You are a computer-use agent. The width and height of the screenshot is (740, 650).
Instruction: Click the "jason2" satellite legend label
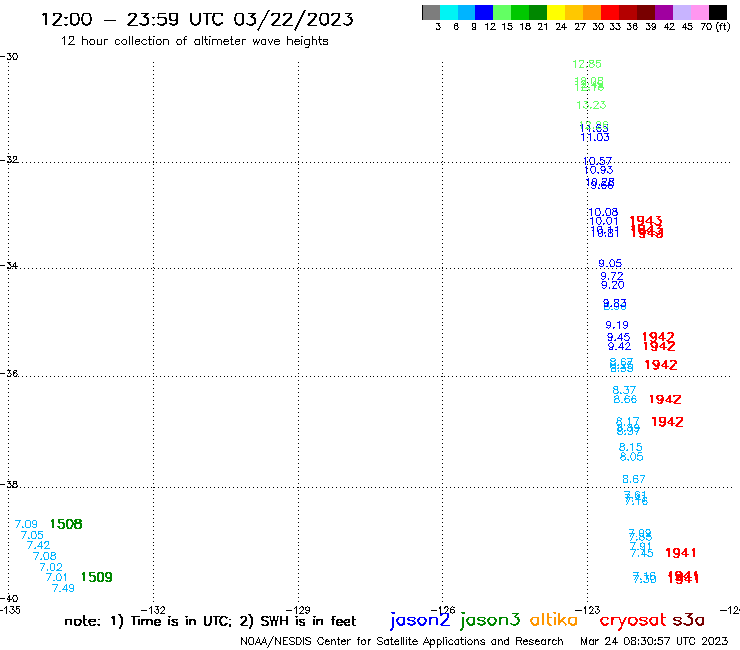pos(420,620)
